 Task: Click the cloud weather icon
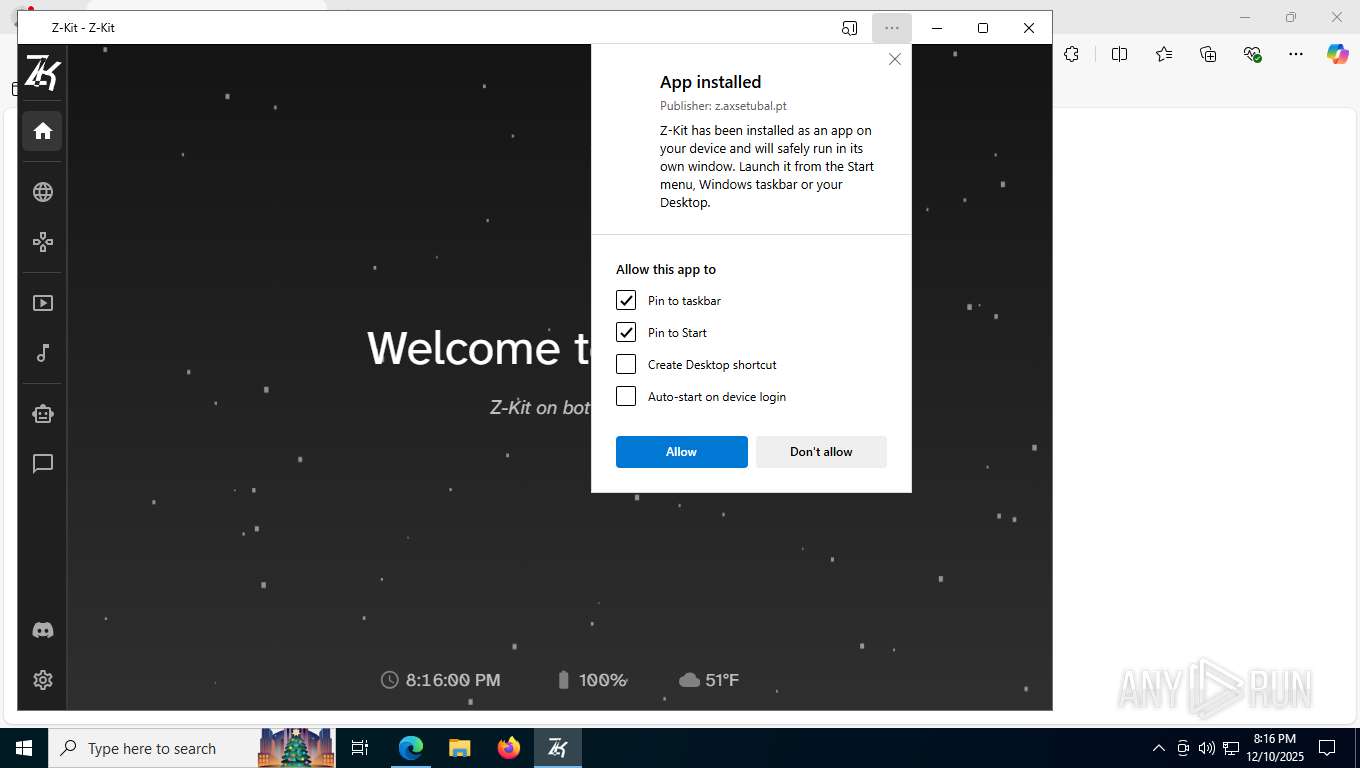pos(689,680)
